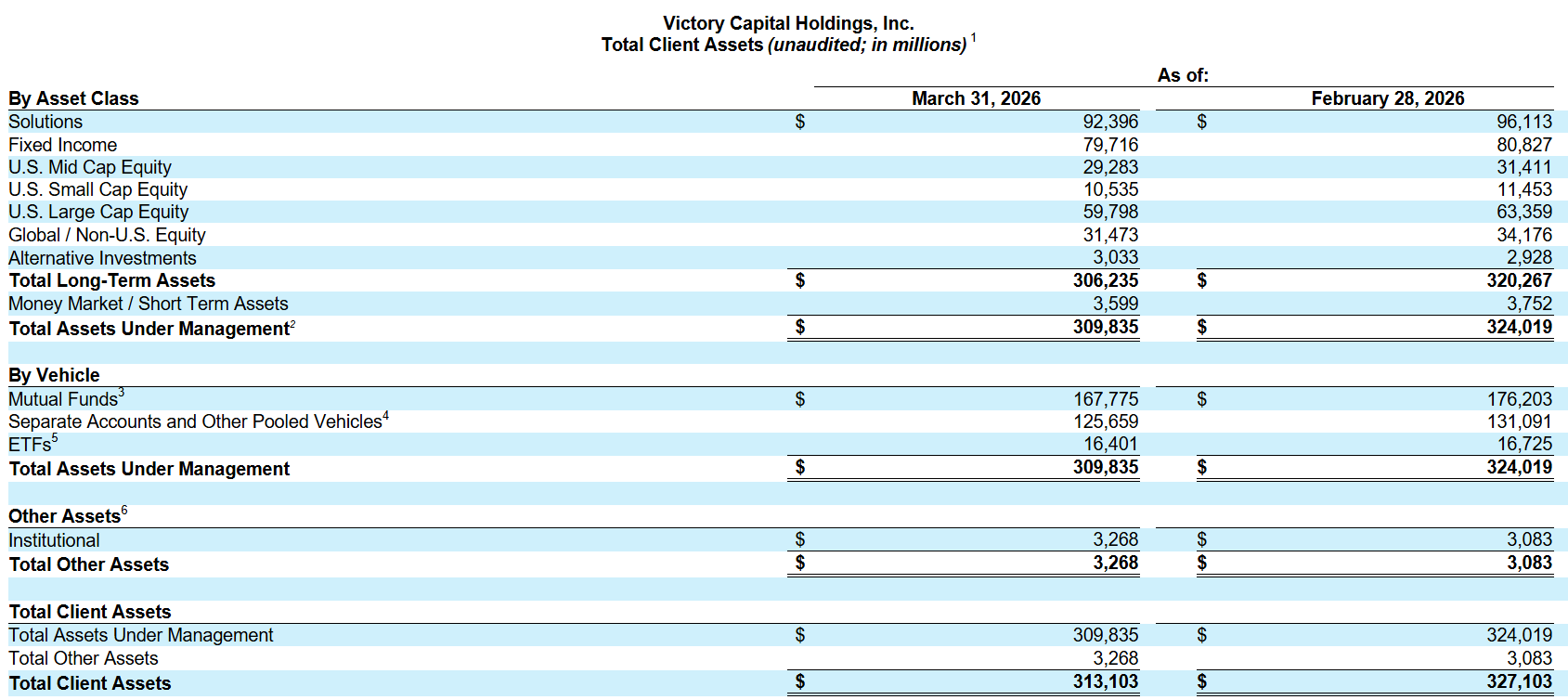This screenshot has height=700, width=1568.
Task: Click the Mutual Funds footnote 3 superscript
Action: point(121,394)
